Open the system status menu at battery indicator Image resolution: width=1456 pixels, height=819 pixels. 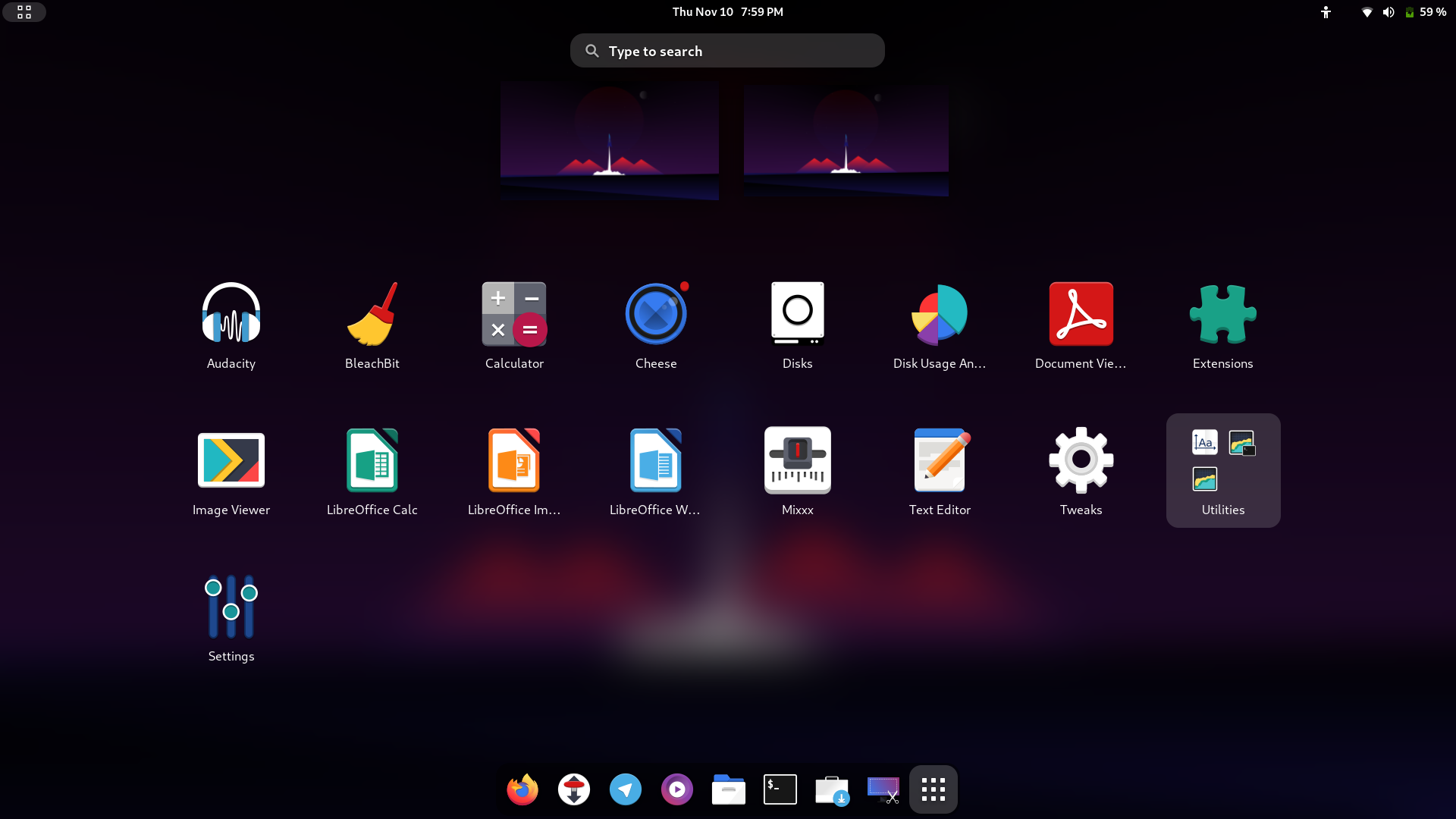click(x=1426, y=12)
